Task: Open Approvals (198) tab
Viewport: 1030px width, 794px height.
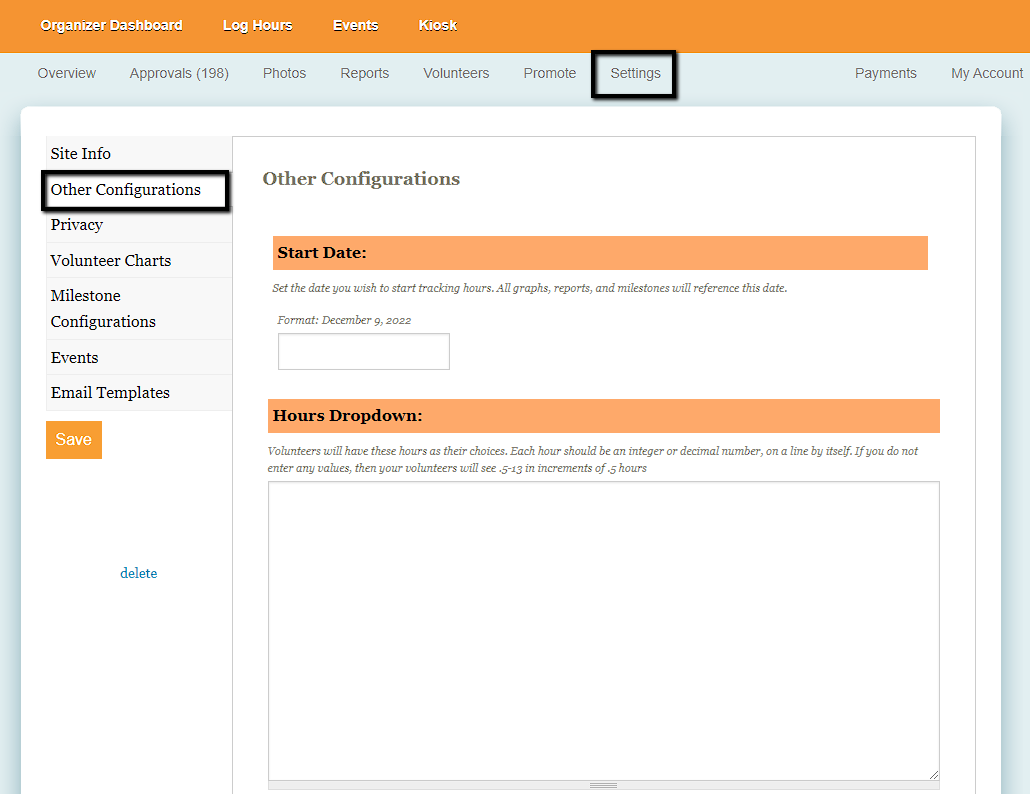Action: (x=179, y=73)
